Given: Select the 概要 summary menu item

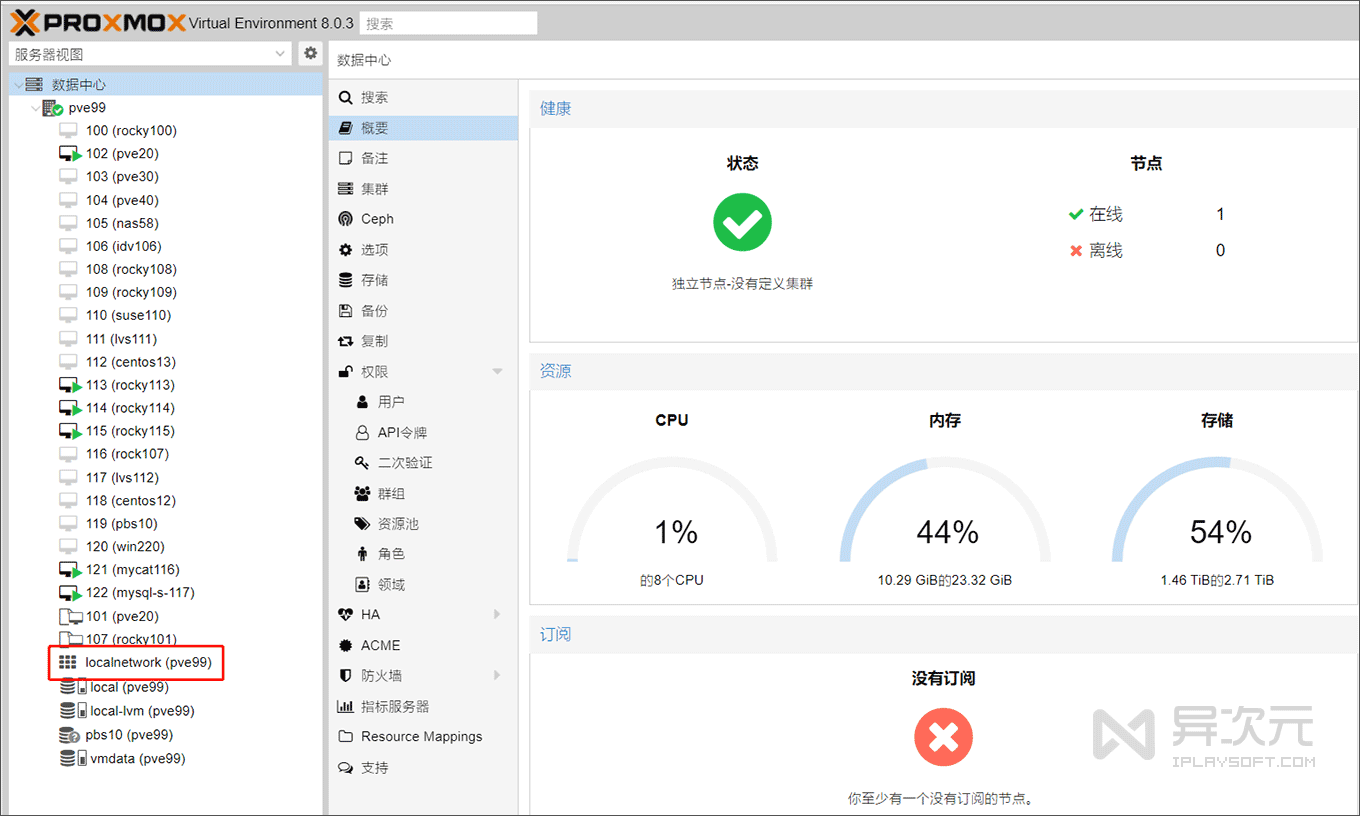Looking at the screenshot, I should tap(423, 128).
